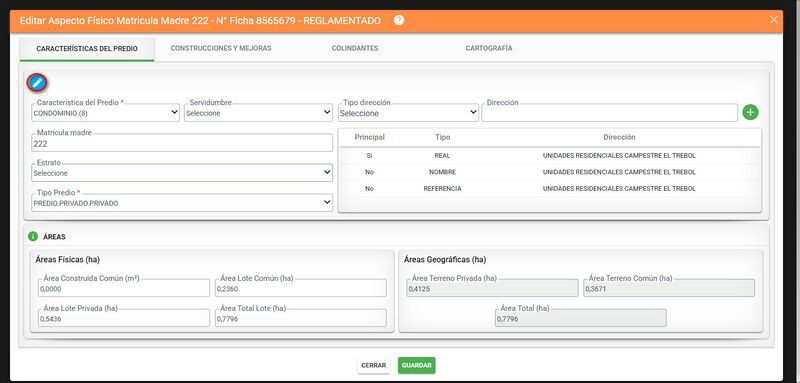
Task: Click the Guardar button
Action: tap(416, 365)
